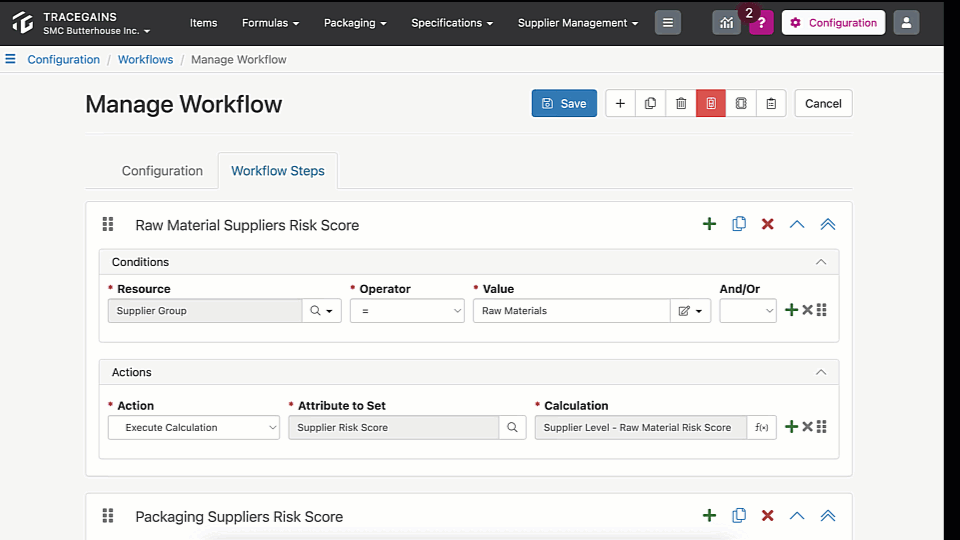Image resolution: width=960 pixels, height=540 pixels.
Task: Save the workflow
Action: tap(564, 103)
